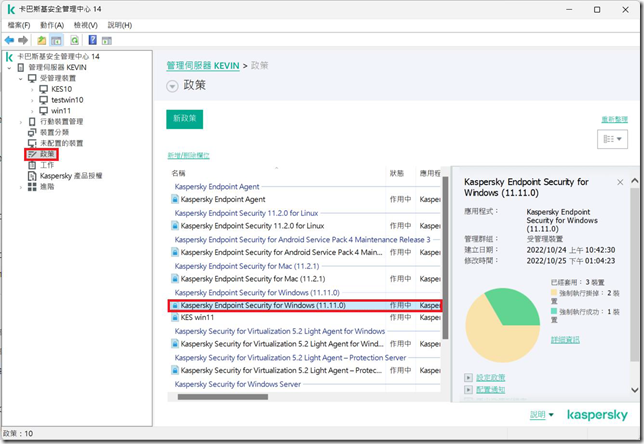Select Kaspersky 產品授權 in the tree
Viewport: 644px width, 444px height.
pyautogui.click(x=70, y=175)
